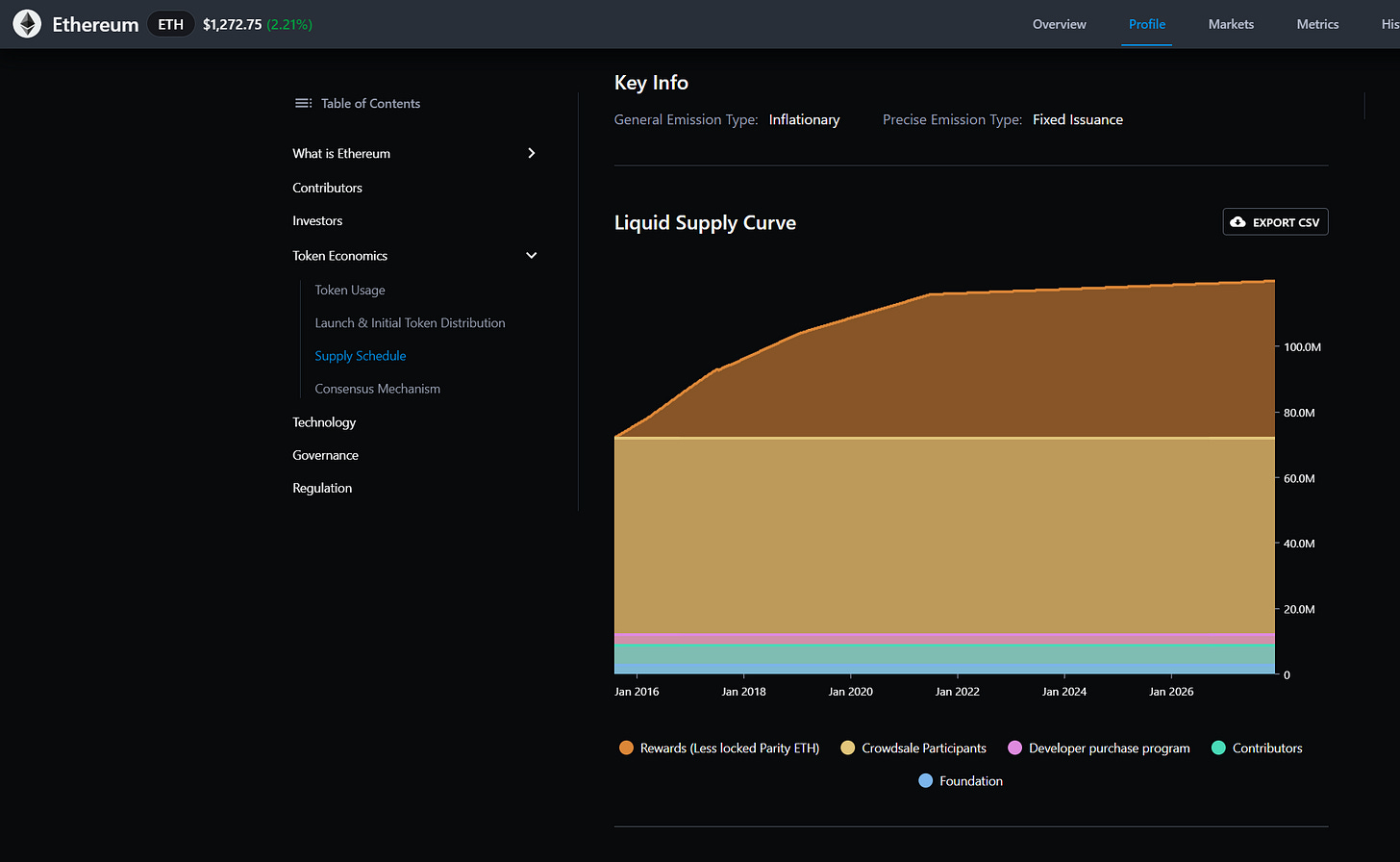Select the Governance contents entry

[325, 455]
